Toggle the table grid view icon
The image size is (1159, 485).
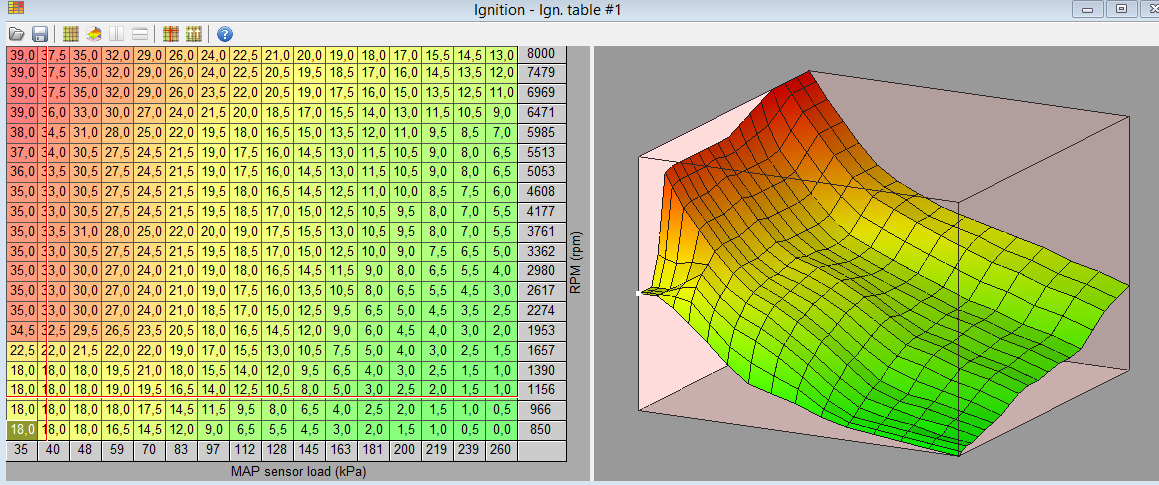click(x=71, y=34)
